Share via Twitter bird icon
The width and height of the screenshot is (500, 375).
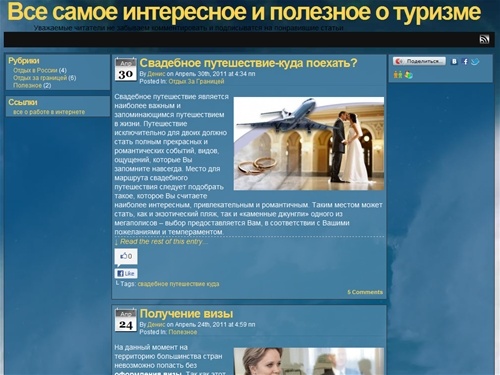point(475,62)
